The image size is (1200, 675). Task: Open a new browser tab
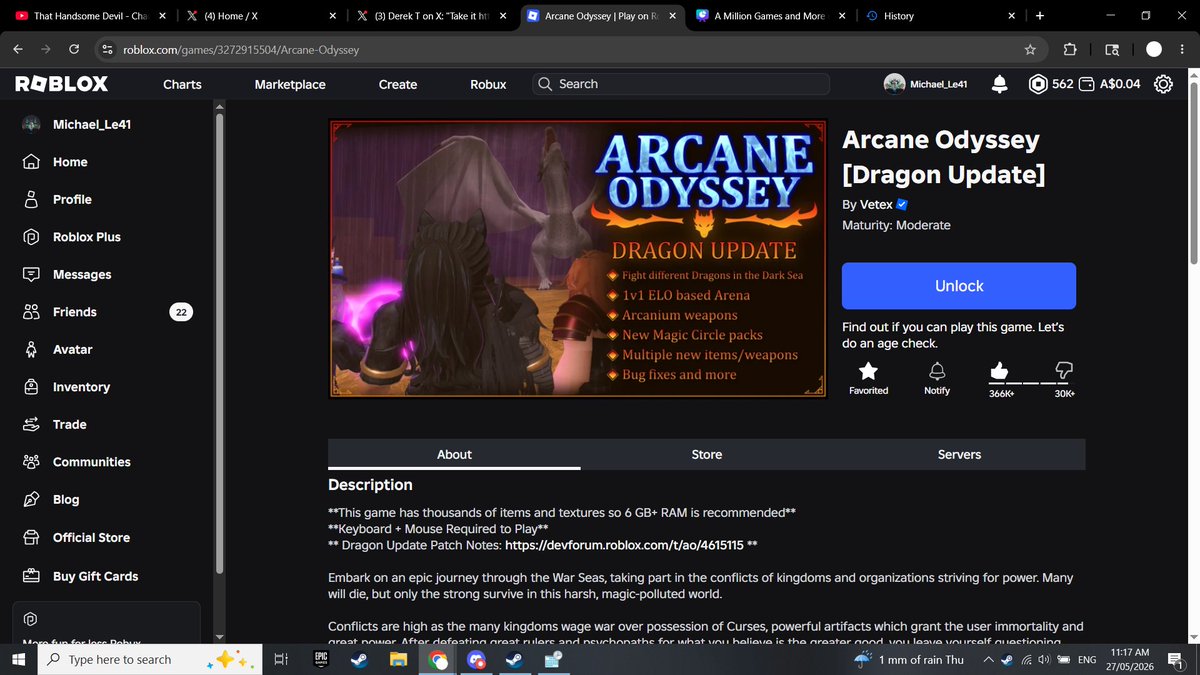pyautogui.click(x=1040, y=16)
